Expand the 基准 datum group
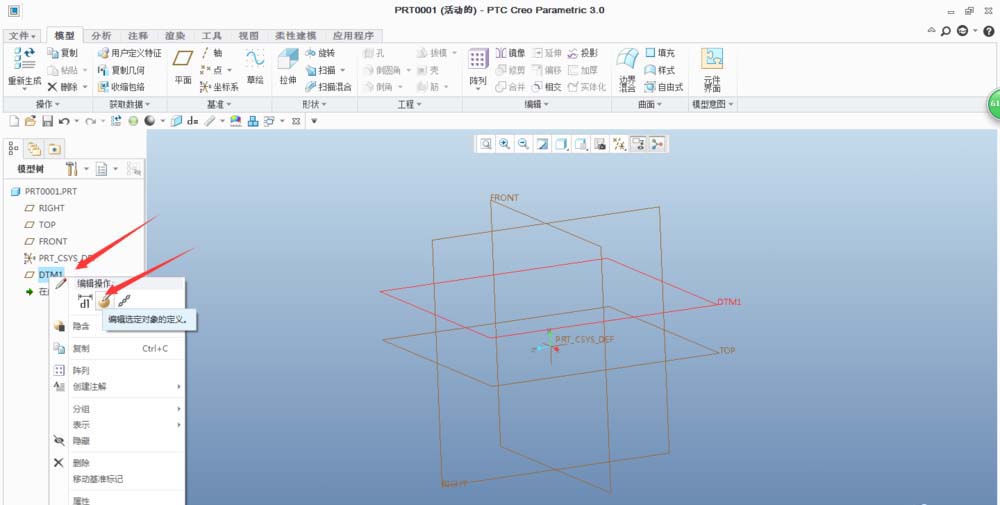1000x505 pixels. point(219,104)
